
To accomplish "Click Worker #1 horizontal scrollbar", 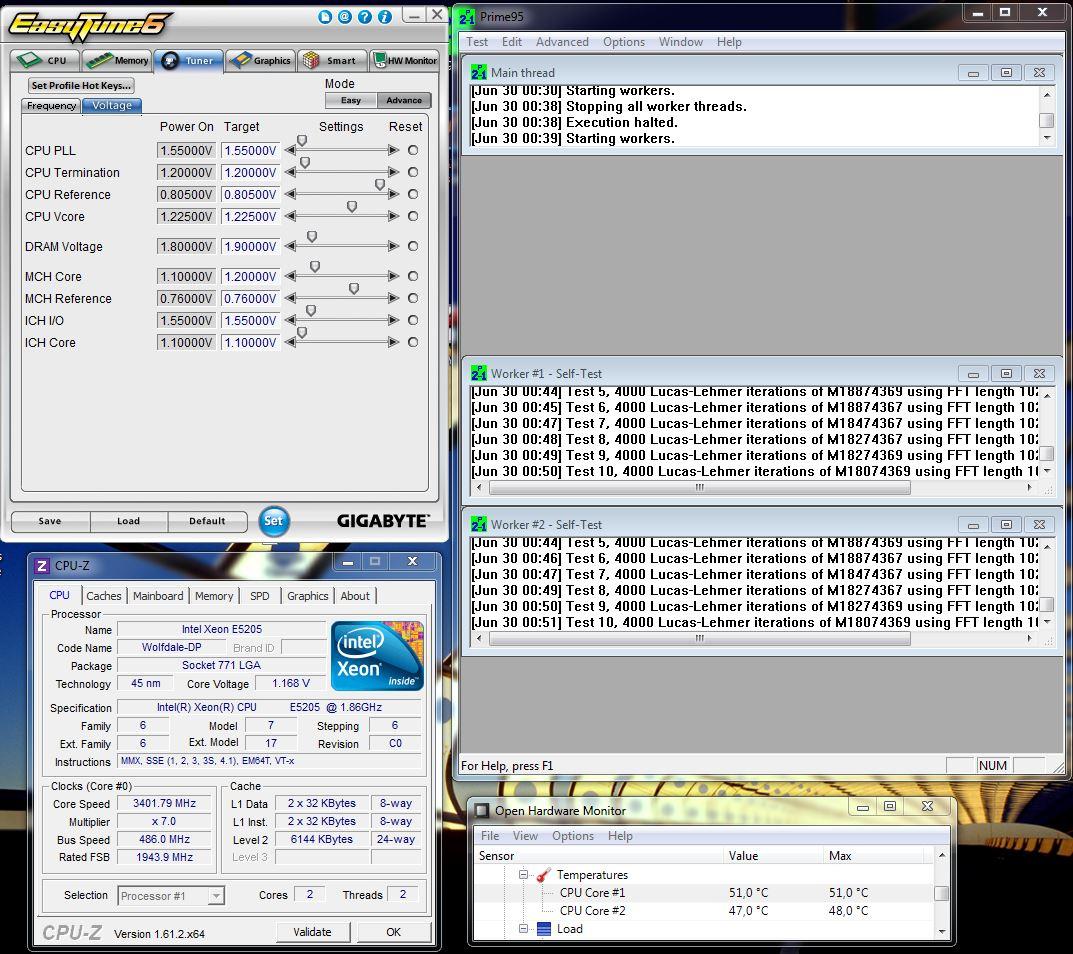I will (699, 487).
